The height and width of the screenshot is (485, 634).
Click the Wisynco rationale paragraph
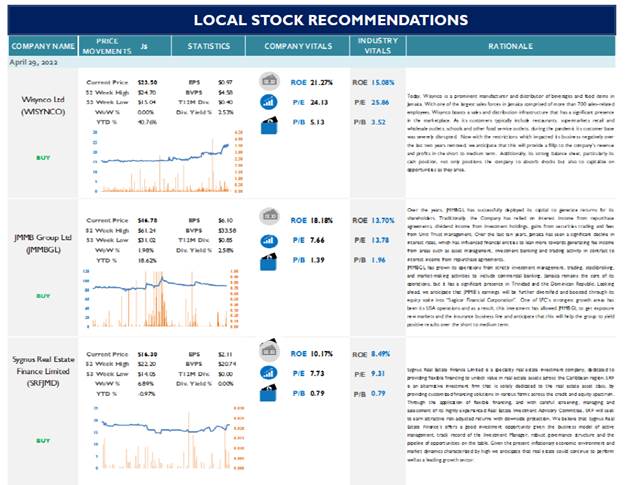coord(511,133)
